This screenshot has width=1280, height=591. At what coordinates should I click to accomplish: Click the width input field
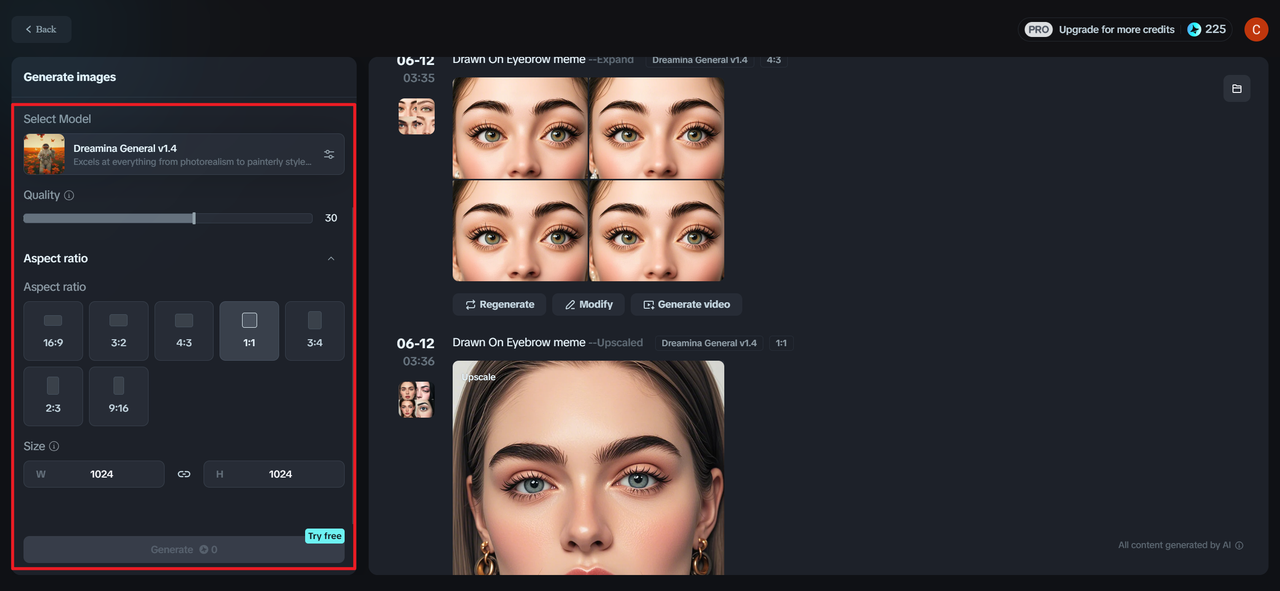coord(94,474)
